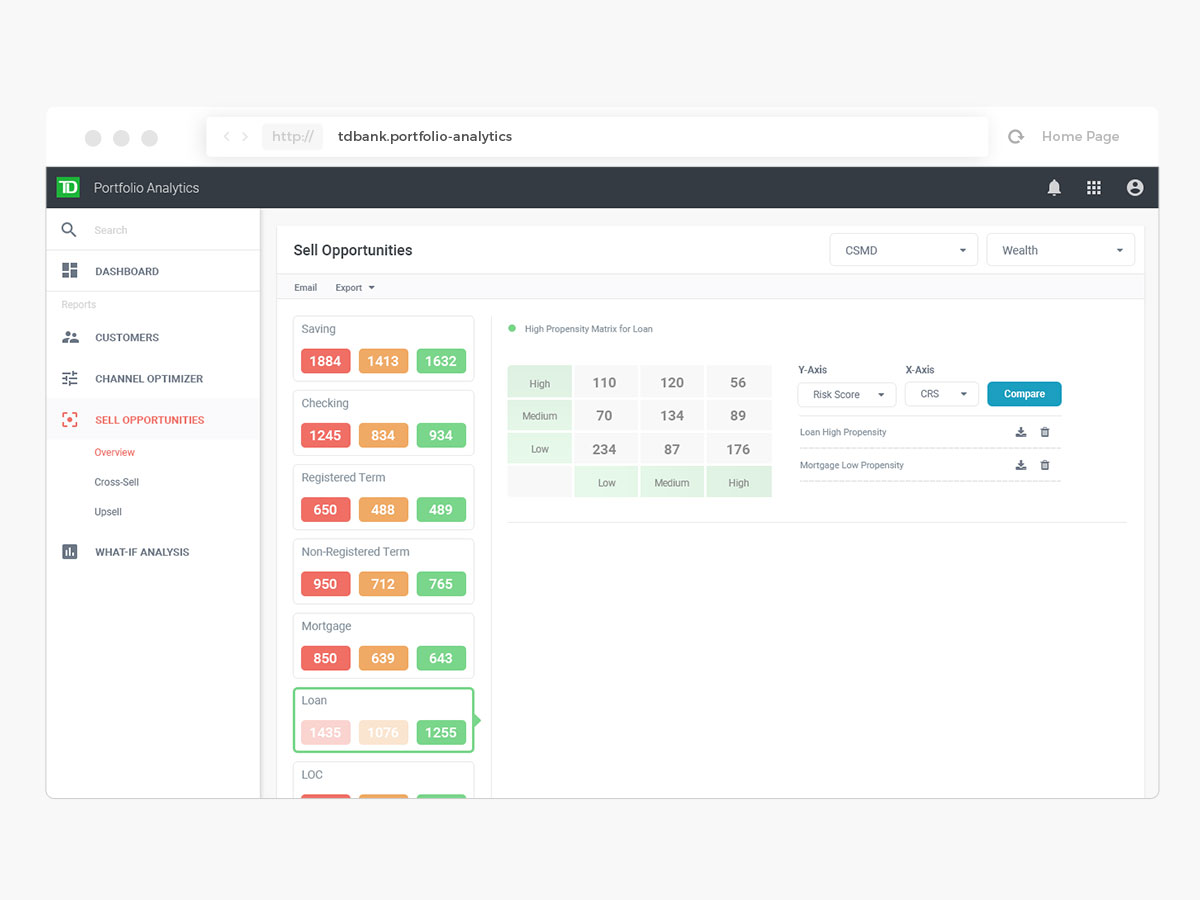This screenshot has height=900, width=1200.
Task: Open the apps grid icon
Action: click(1094, 188)
